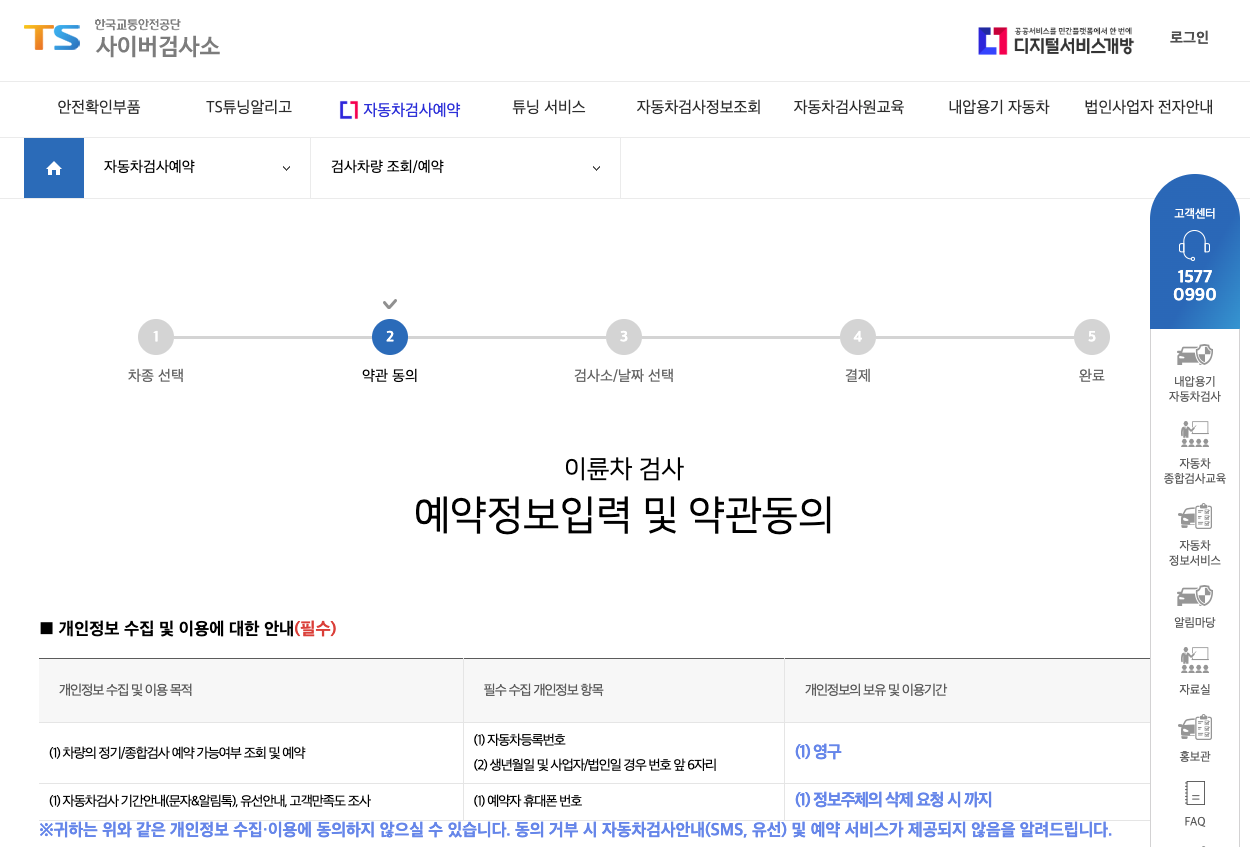Viewport: 1250px width, 847px height.
Task: Click step 2 circle 약관 동의
Action: 390,337
